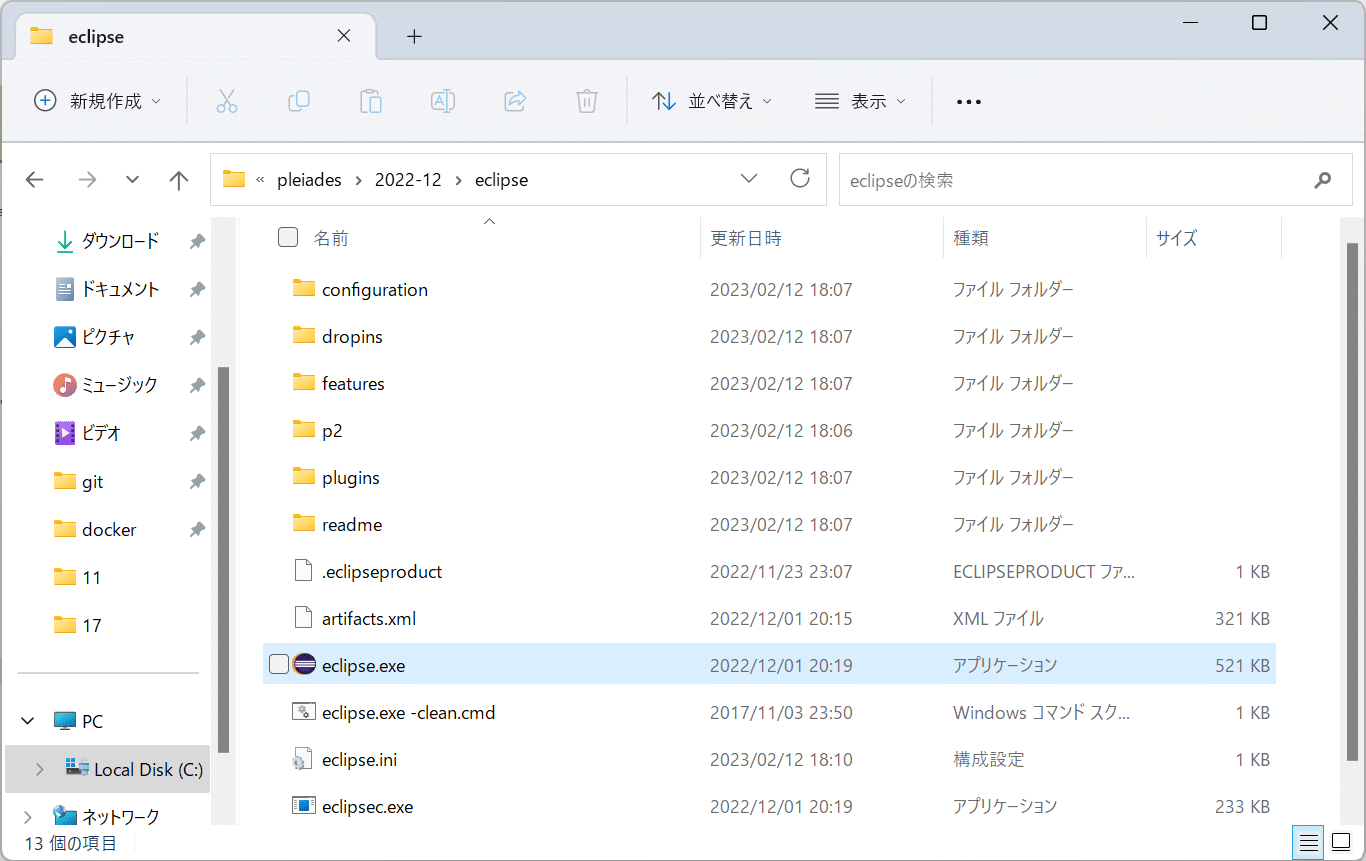Switch to details view at status bar
The height and width of the screenshot is (861, 1366).
pos(1308,841)
